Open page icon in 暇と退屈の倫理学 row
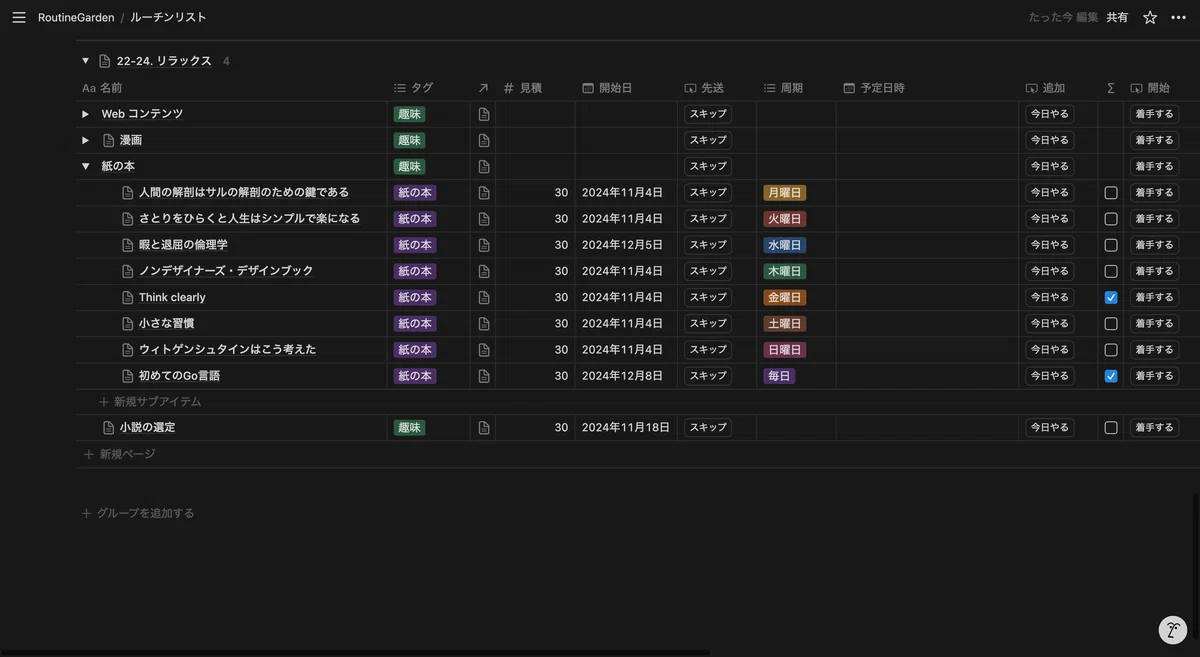The height and width of the screenshot is (657, 1200). point(484,245)
